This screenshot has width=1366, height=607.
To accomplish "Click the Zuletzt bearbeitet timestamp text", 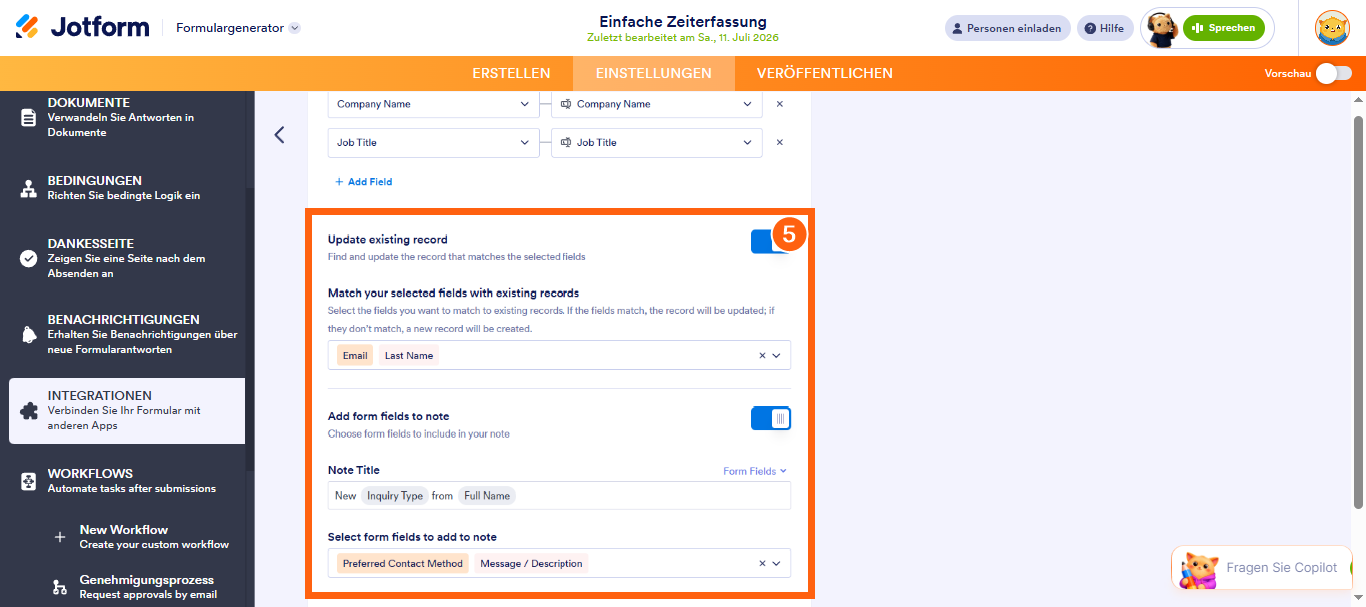I will pyautogui.click(x=683, y=38).
